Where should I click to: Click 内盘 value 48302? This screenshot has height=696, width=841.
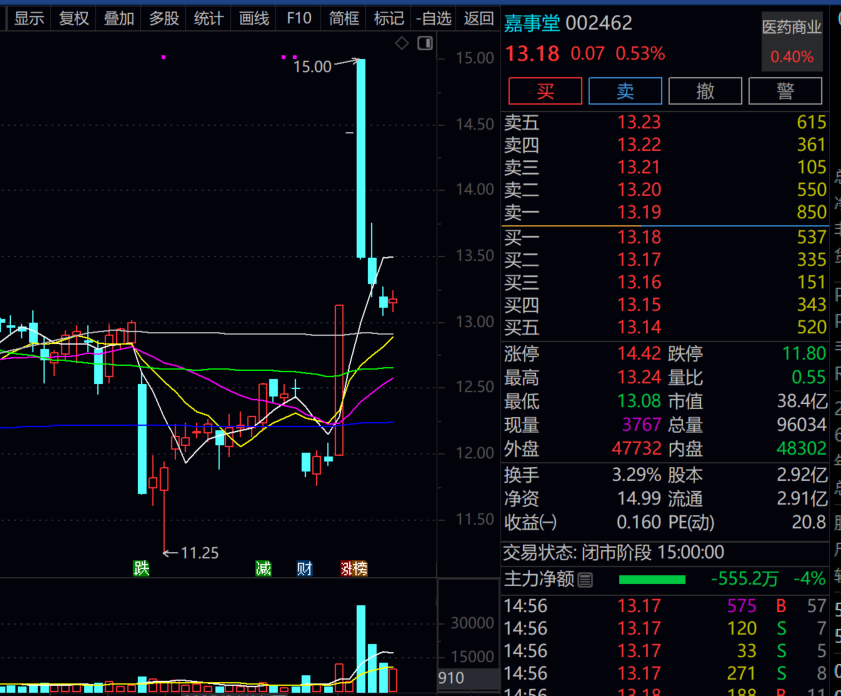tap(802, 448)
